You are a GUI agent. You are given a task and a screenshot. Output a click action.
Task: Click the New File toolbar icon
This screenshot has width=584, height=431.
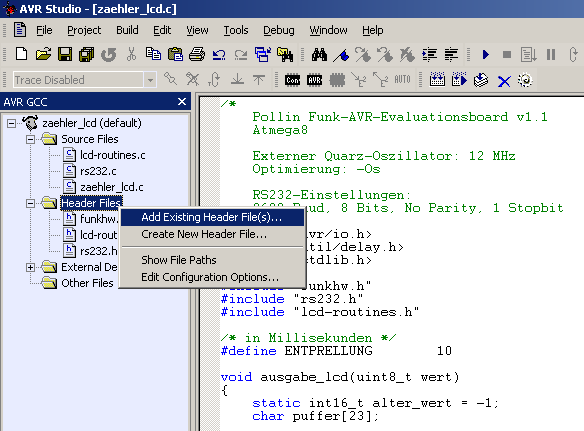pos(21,55)
